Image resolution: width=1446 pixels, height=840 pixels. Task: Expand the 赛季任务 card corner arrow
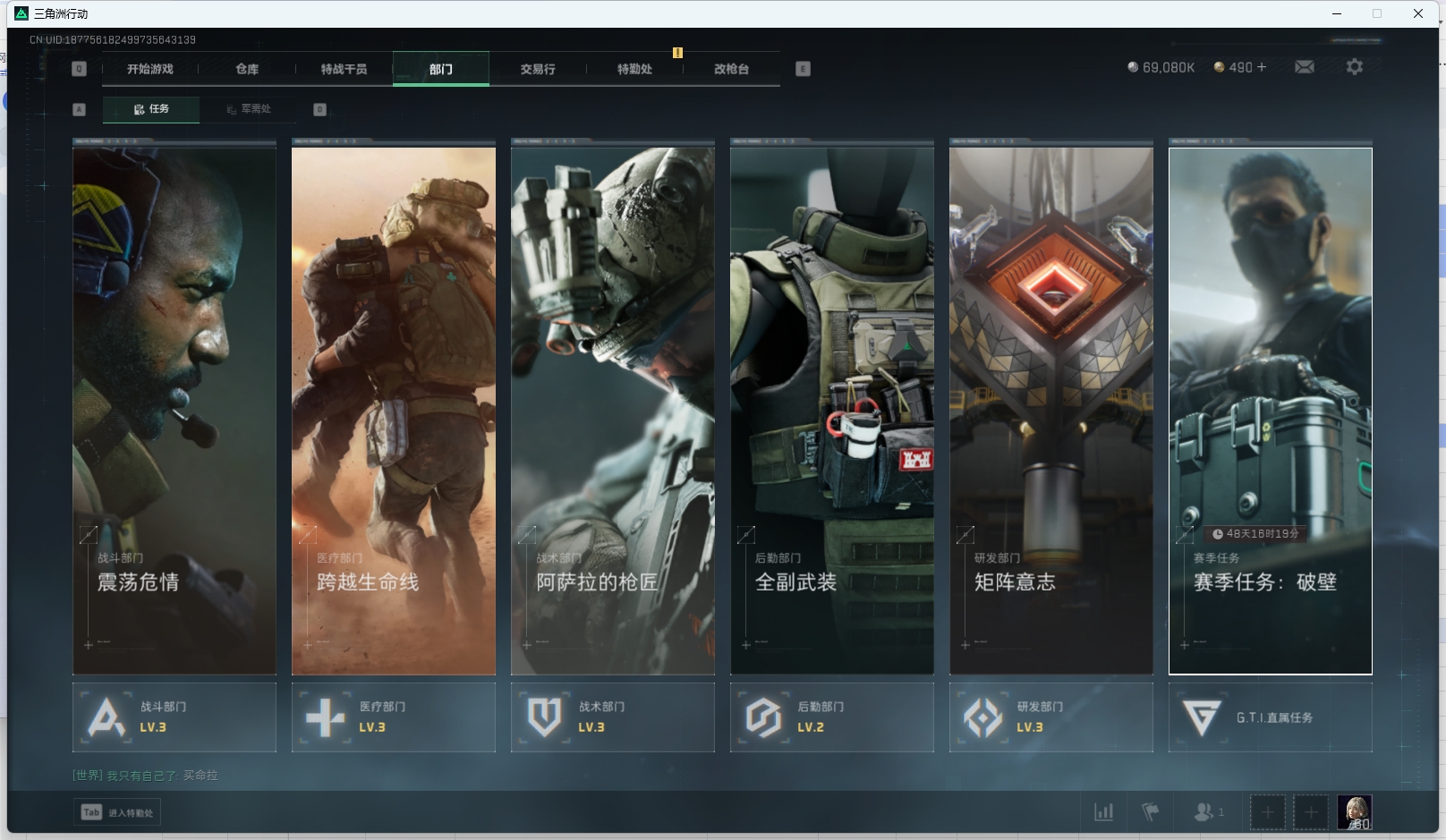(x=1184, y=535)
